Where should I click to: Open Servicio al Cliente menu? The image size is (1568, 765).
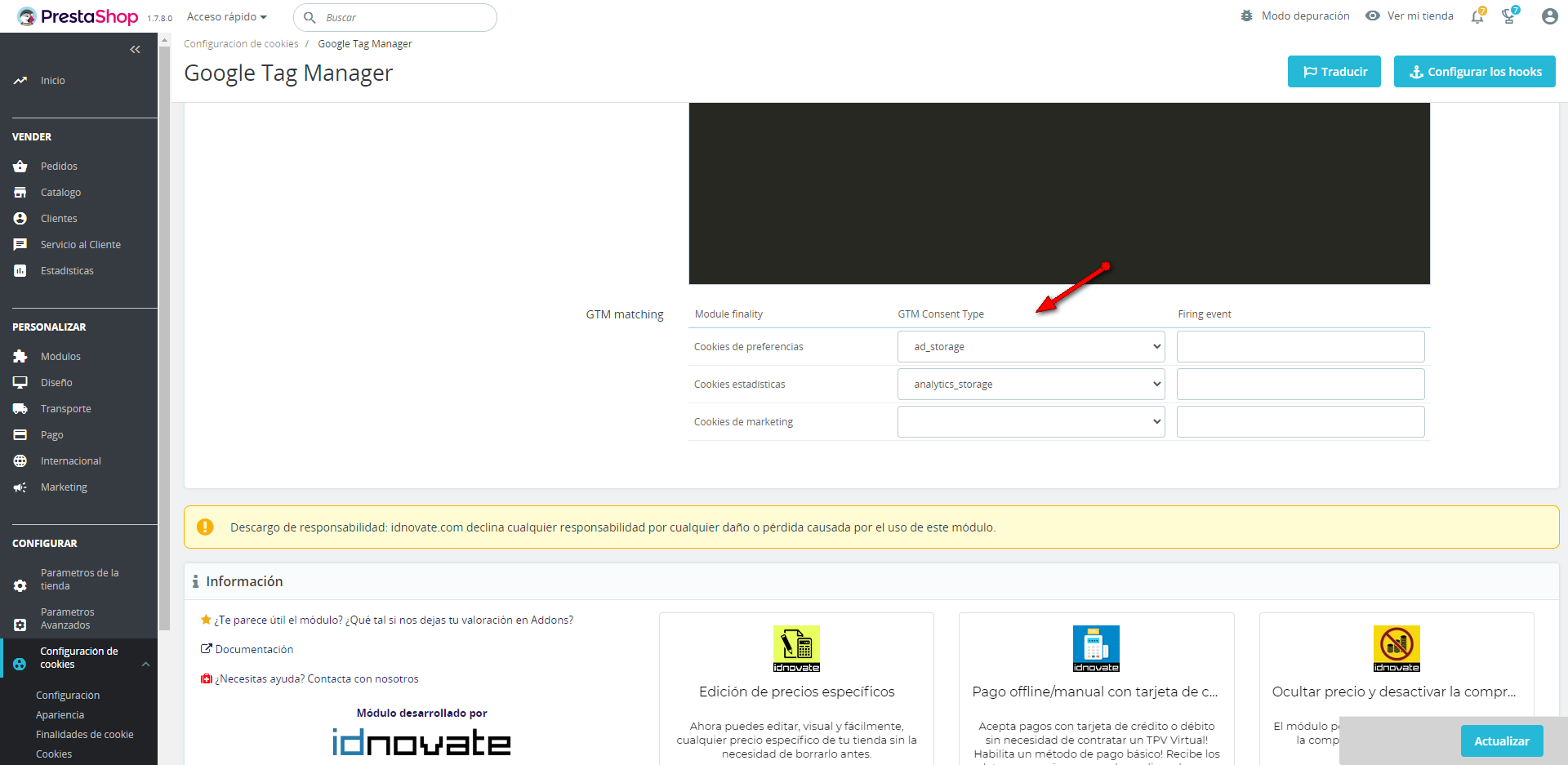[x=81, y=245]
